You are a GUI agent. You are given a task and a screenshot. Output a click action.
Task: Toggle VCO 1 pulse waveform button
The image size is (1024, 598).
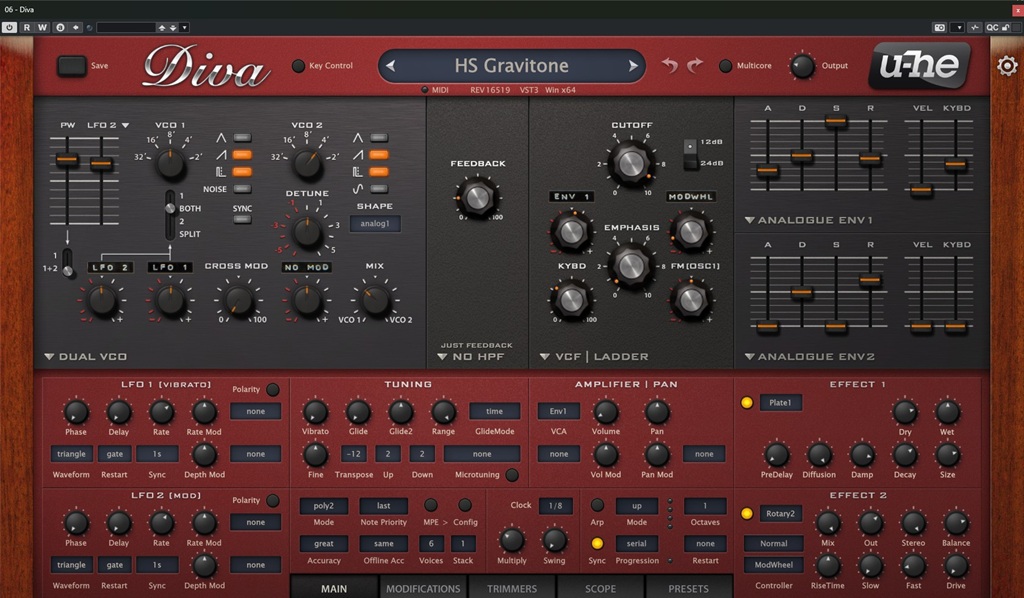point(242,172)
